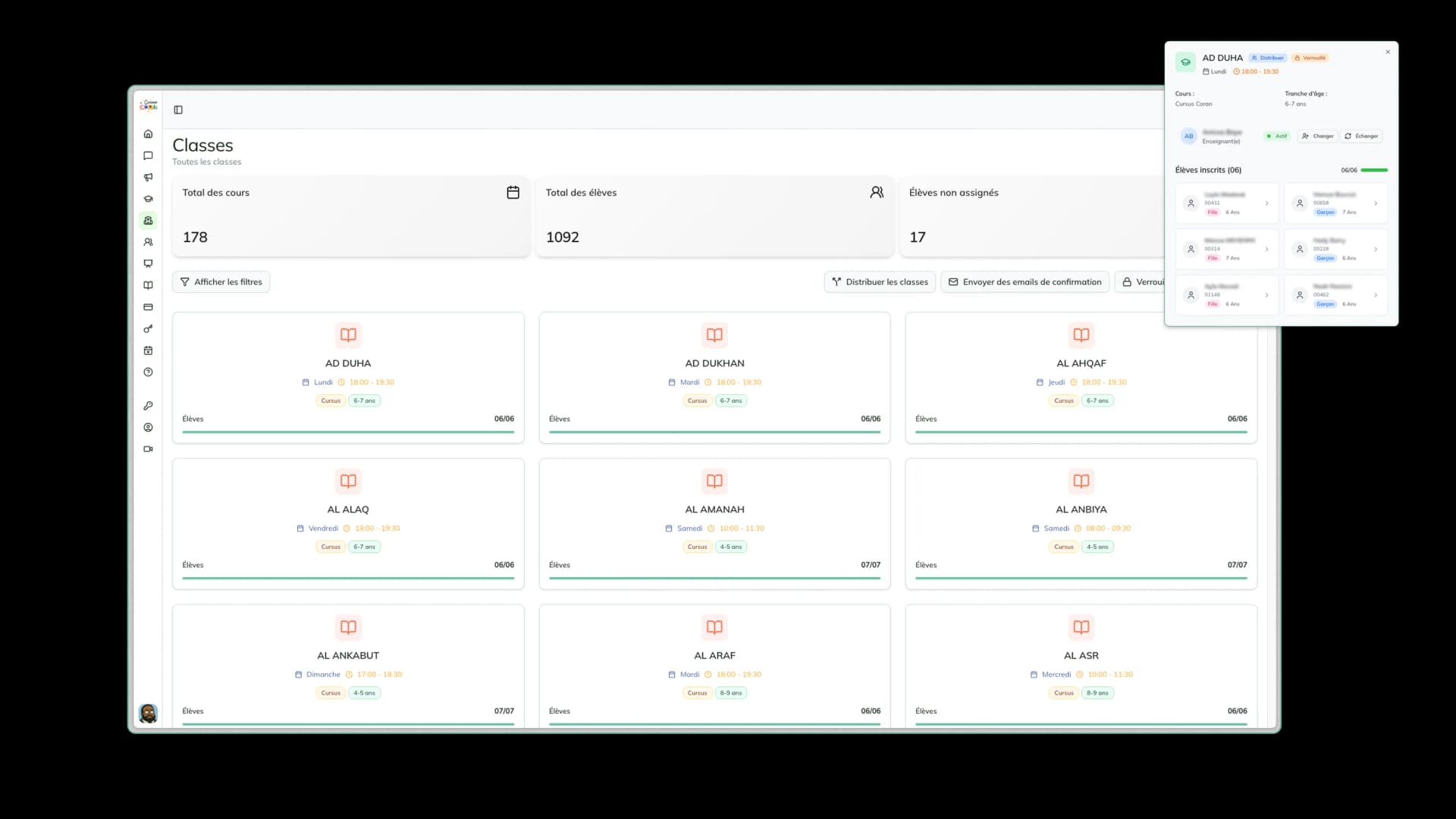Image resolution: width=1456 pixels, height=819 pixels.
Task: Open the help question mark sidebar icon
Action: pyautogui.click(x=148, y=372)
